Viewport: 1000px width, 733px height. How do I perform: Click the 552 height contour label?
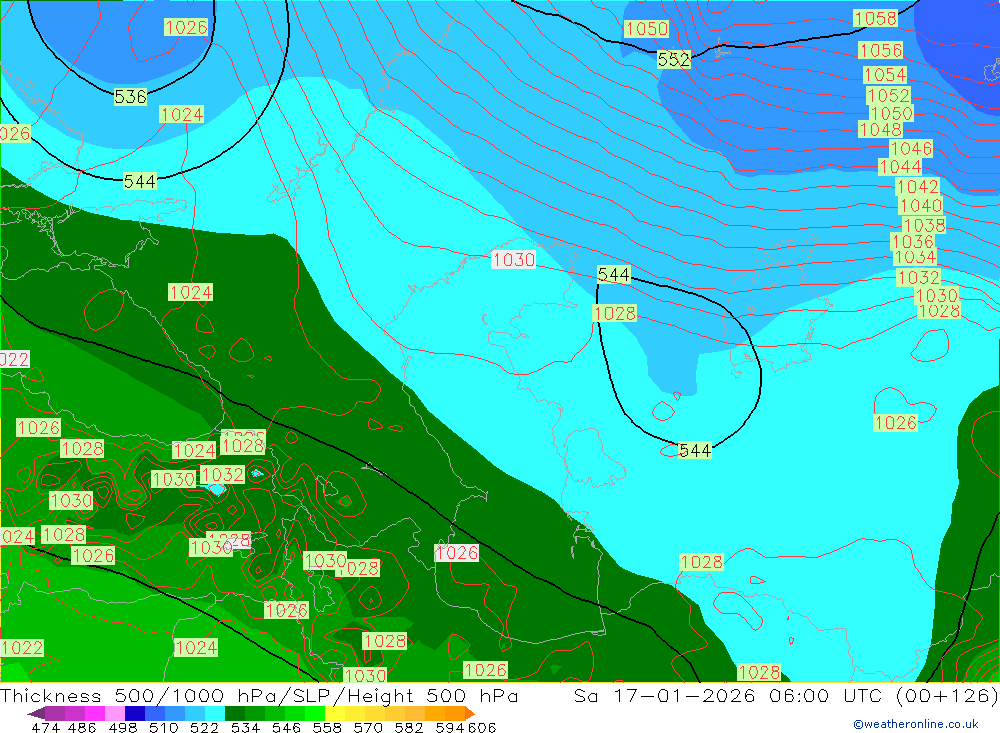tap(674, 60)
